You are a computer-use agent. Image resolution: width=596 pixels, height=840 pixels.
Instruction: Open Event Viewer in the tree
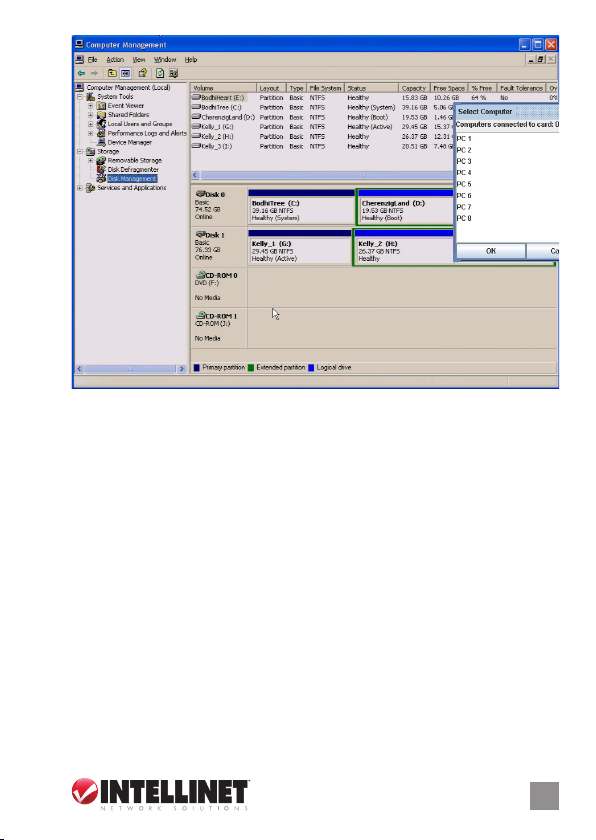click(125, 106)
